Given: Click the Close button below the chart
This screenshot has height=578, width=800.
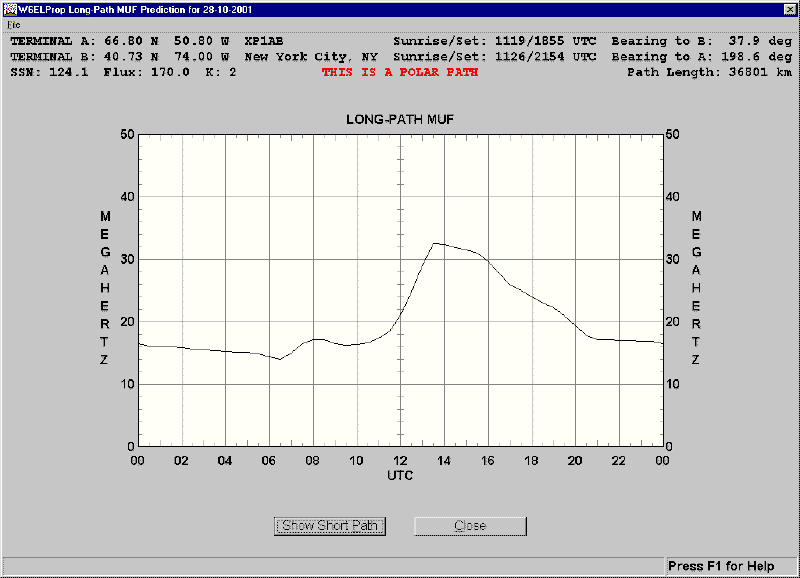Looking at the screenshot, I should point(470,526).
